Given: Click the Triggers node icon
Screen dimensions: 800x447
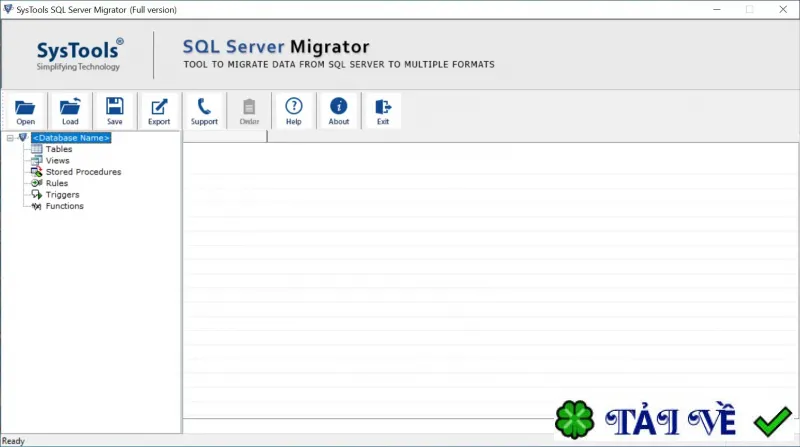Looking at the screenshot, I should [x=37, y=194].
